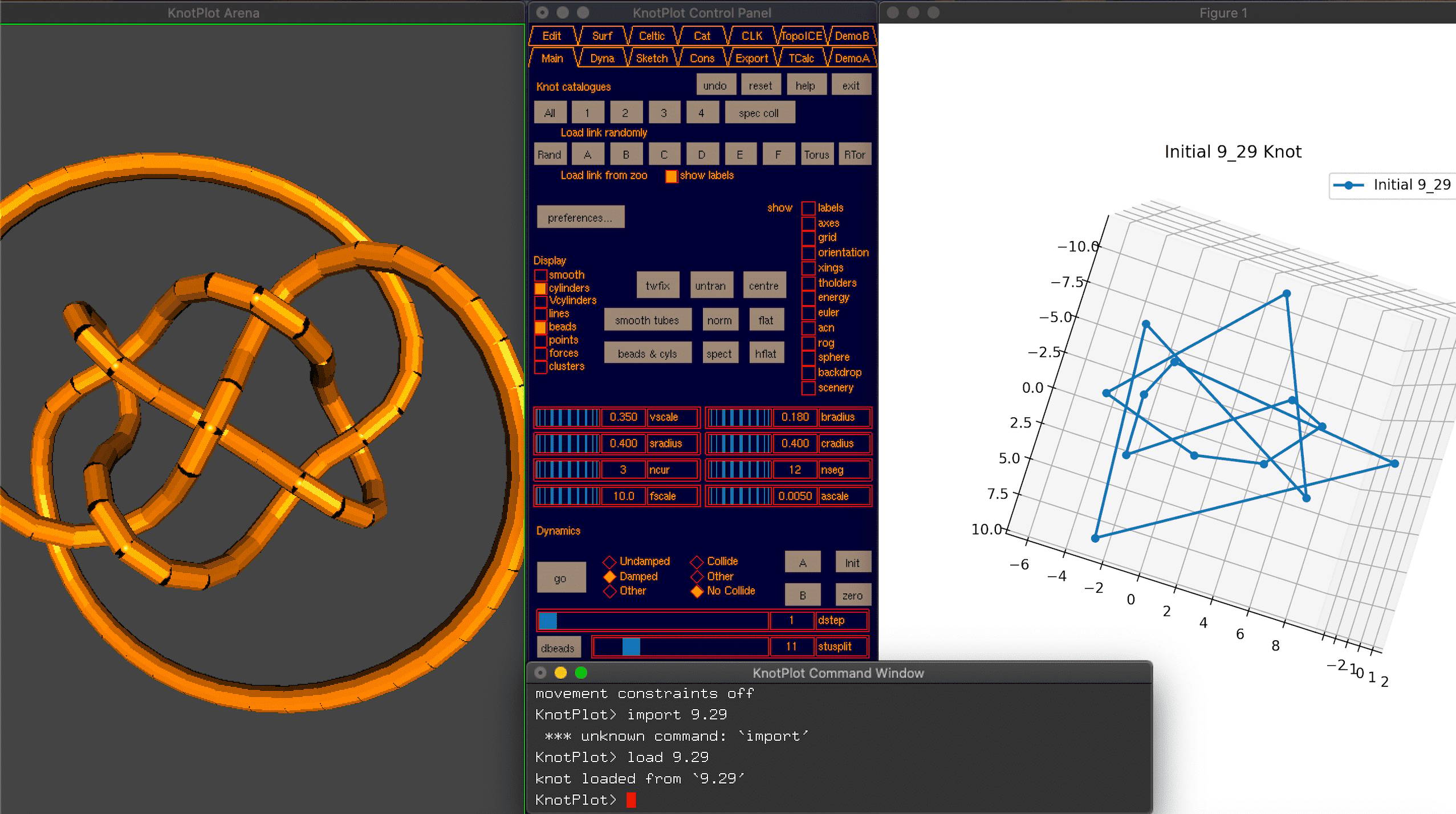Open the Celtic tab

pyautogui.click(x=652, y=36)
